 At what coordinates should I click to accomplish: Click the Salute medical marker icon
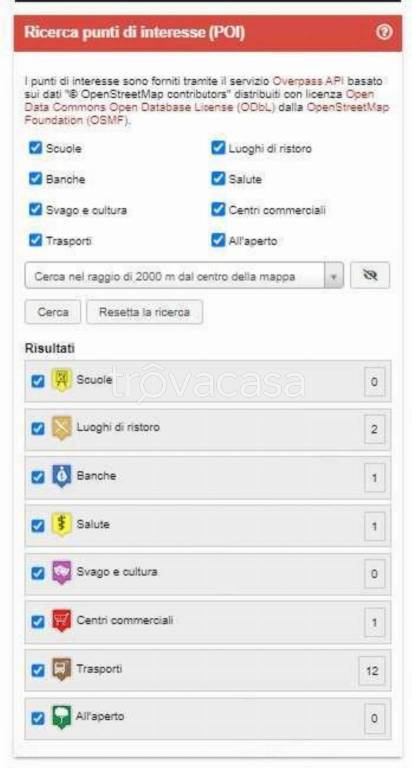pos(62,525)
